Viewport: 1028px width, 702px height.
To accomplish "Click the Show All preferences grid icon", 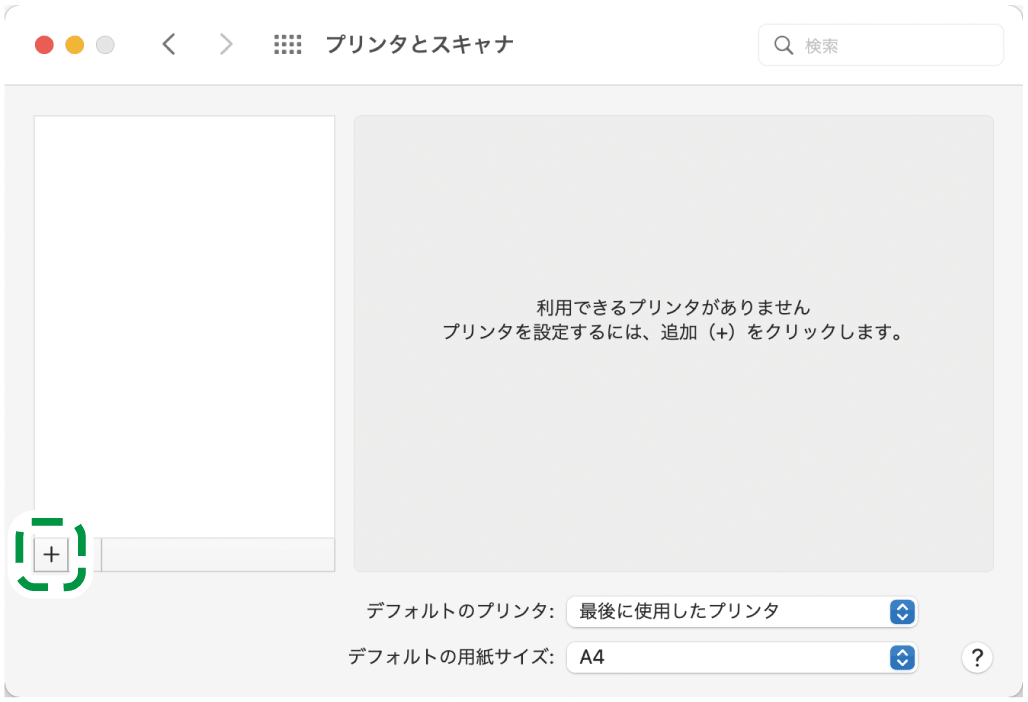I will [x=287, y=44].
